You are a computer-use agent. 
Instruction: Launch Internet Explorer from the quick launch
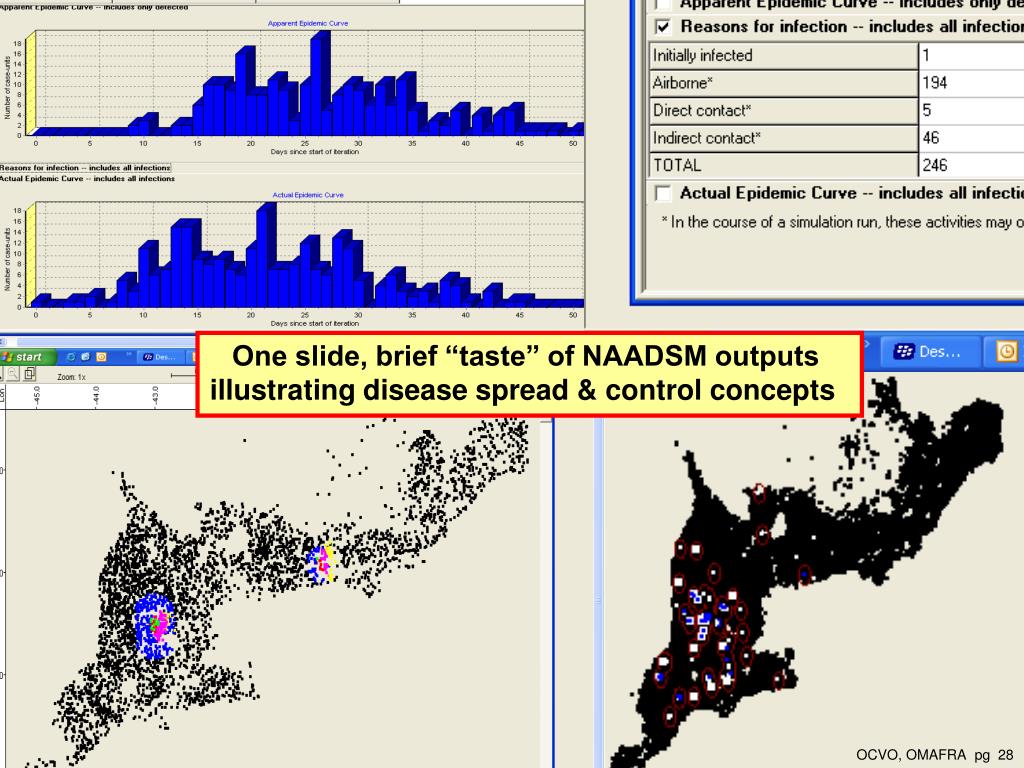coord(71,357)
